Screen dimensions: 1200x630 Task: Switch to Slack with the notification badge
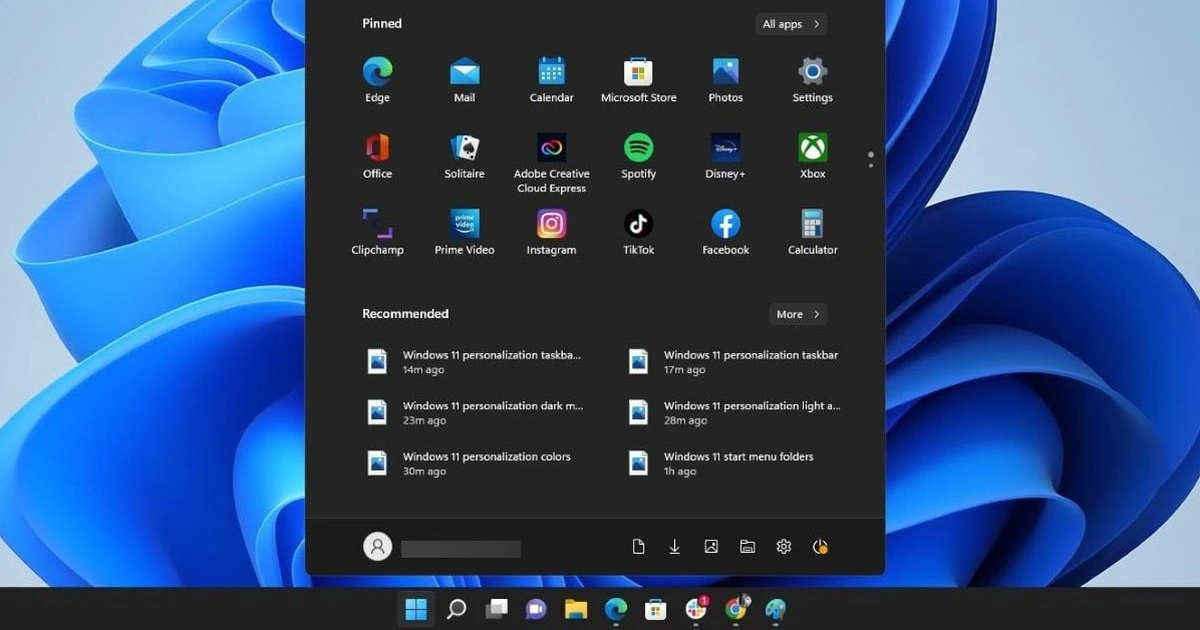click(x=696, y=608)
